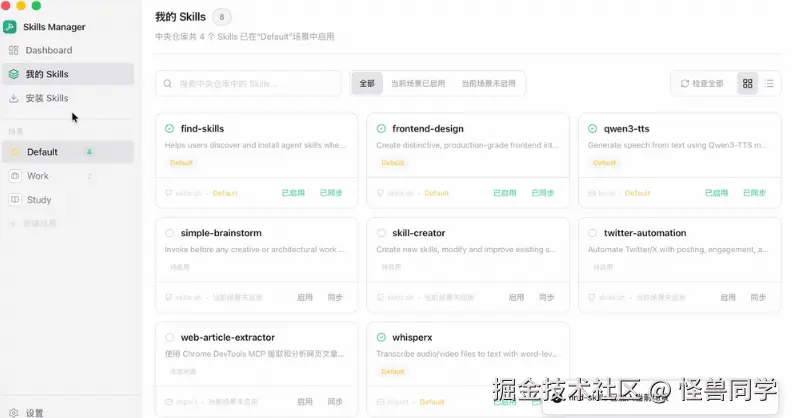Click the Default tag on qwen3-tts card
Screen dimensions: 792x418
tap(605, 163)
